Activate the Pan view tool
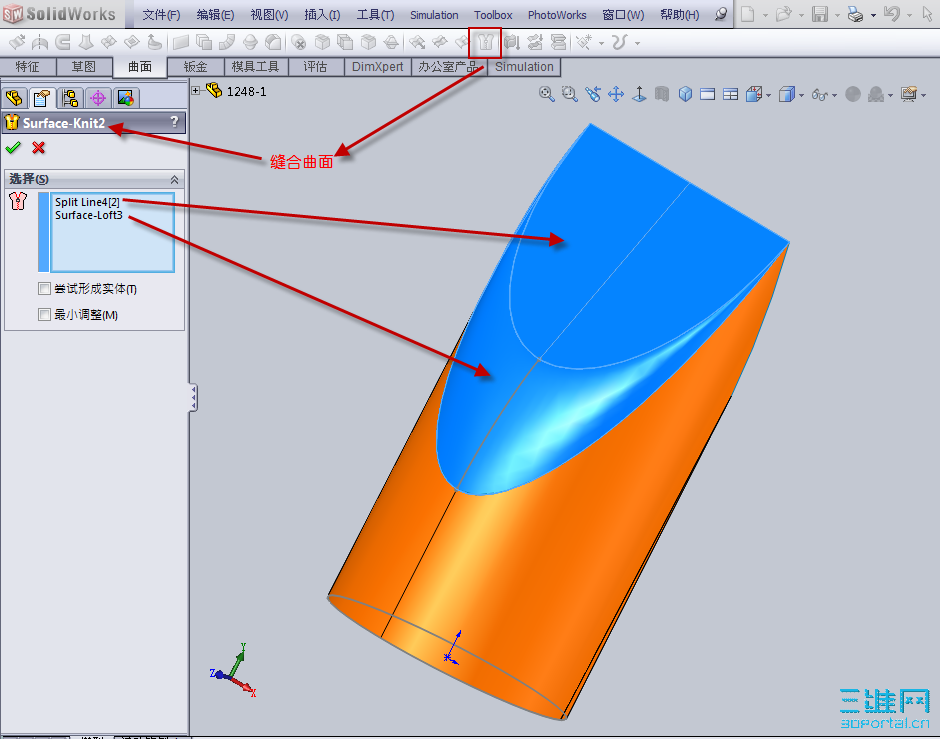The image size is (940, 739). click(x=616, y=94)
